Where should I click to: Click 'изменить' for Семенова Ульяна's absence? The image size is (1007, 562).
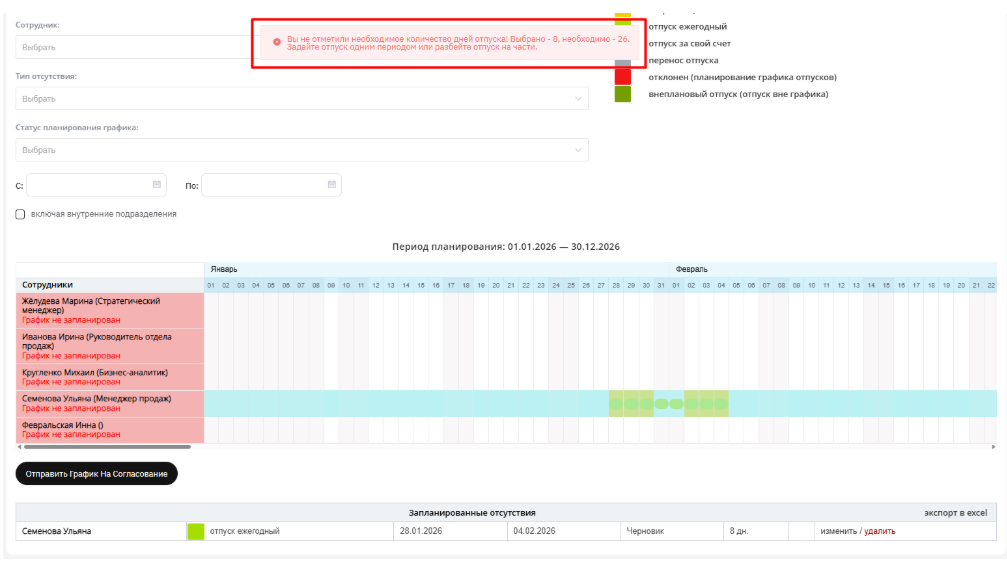tap(839, 531)
